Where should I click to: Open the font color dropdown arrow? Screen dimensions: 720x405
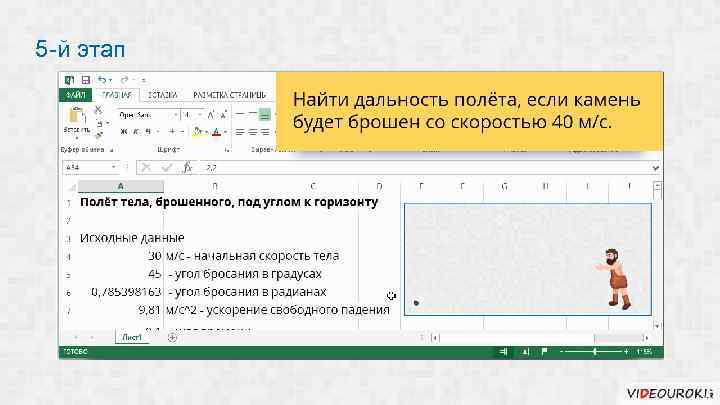[x=225, y=132]
